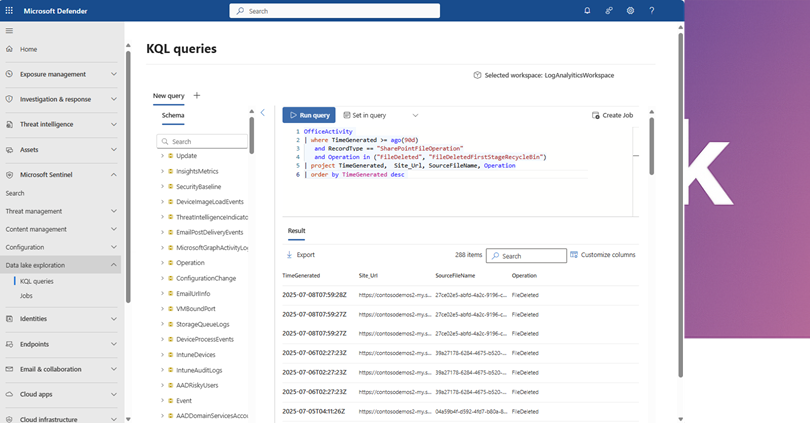Viewport: 810px width, 423px height.
Task: Click the Endpoints icon
Action: (x=9, y=344)
